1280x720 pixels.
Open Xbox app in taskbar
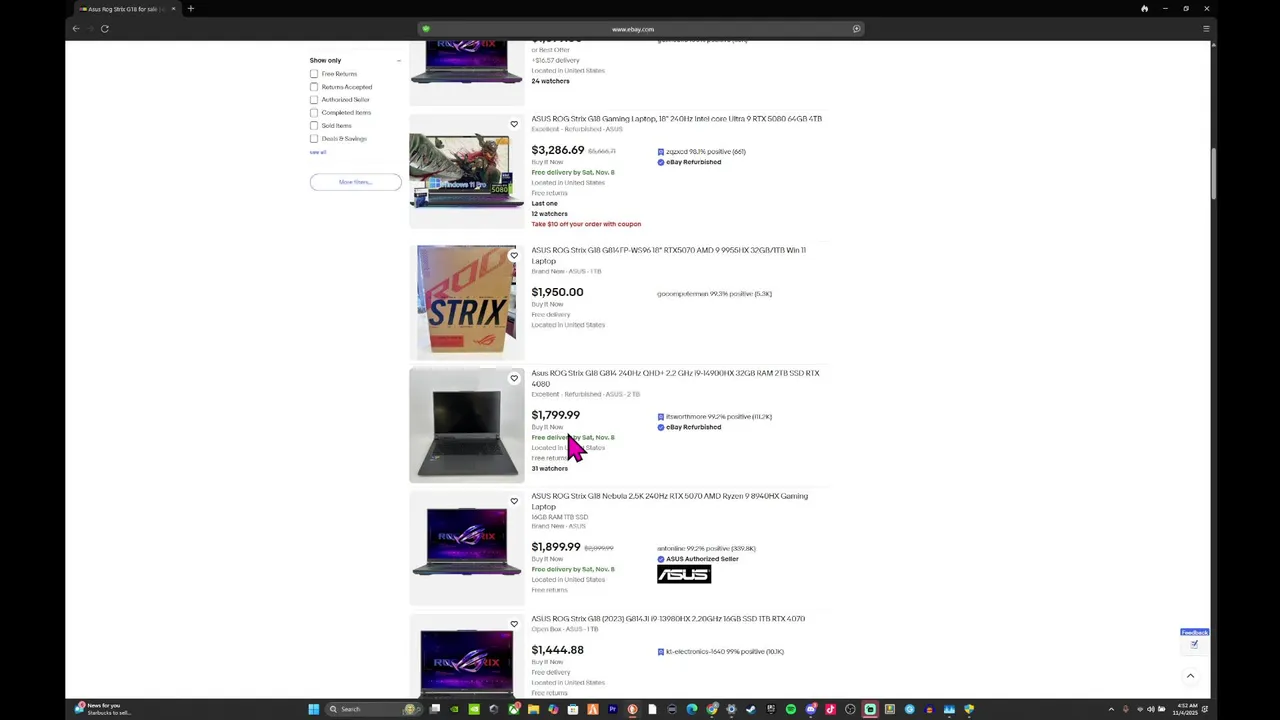point(514,709)
